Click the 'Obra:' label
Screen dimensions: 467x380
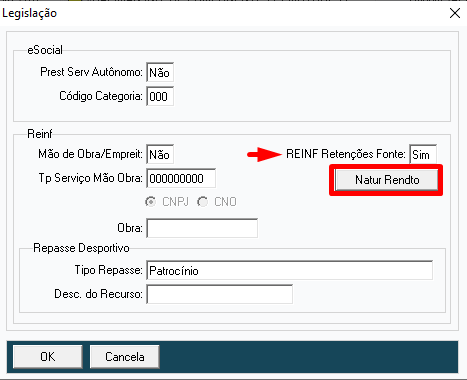coord(130,228)
